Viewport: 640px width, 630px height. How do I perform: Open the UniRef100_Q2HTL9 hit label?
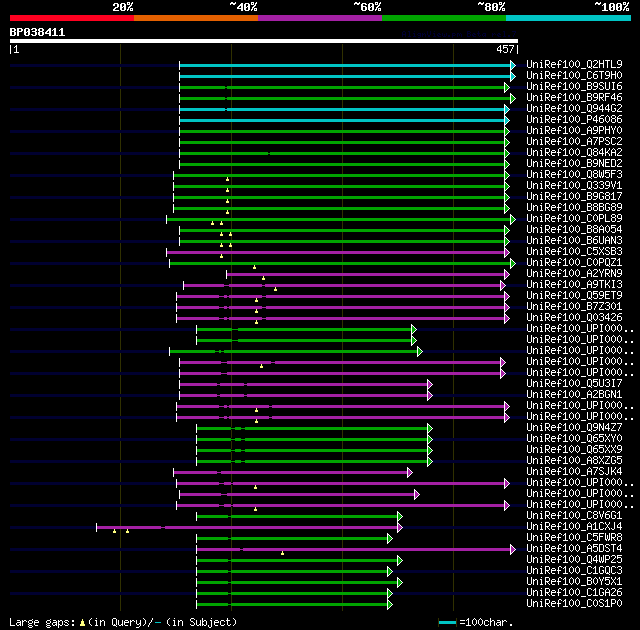574,64
